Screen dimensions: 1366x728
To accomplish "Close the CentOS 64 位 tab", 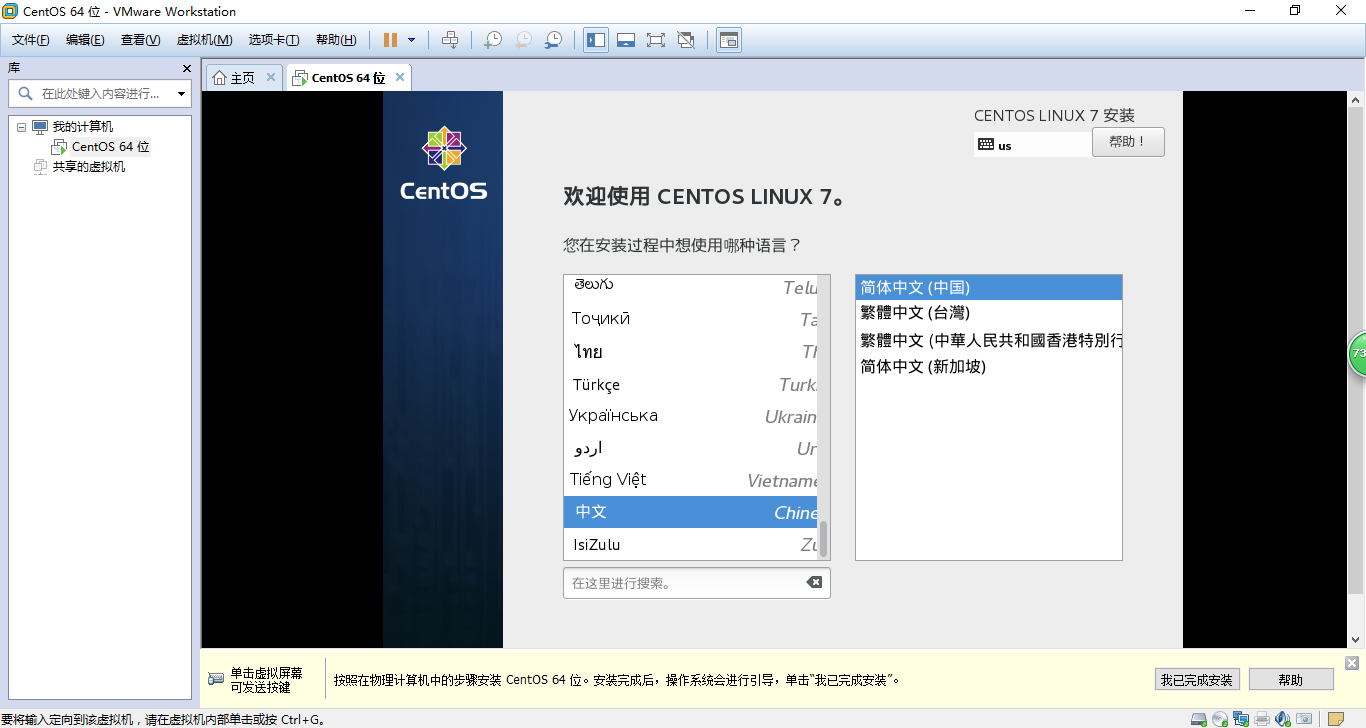I will 400,77.
